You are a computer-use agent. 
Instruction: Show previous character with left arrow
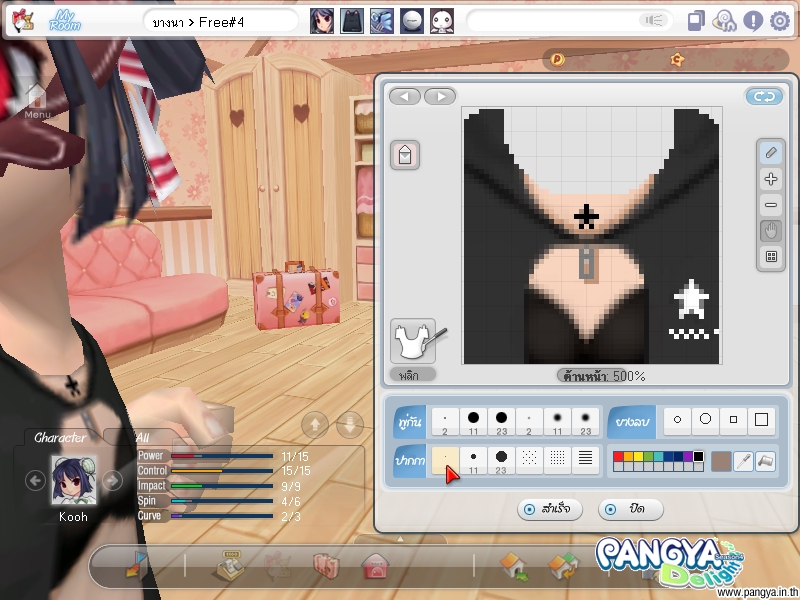click(35, 481)
